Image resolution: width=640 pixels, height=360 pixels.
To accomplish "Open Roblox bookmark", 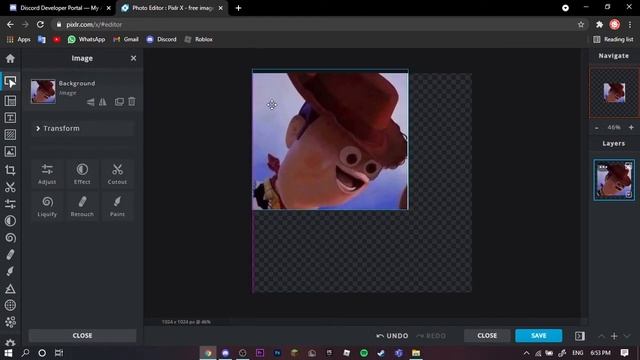I will click(x=199, y=39).
